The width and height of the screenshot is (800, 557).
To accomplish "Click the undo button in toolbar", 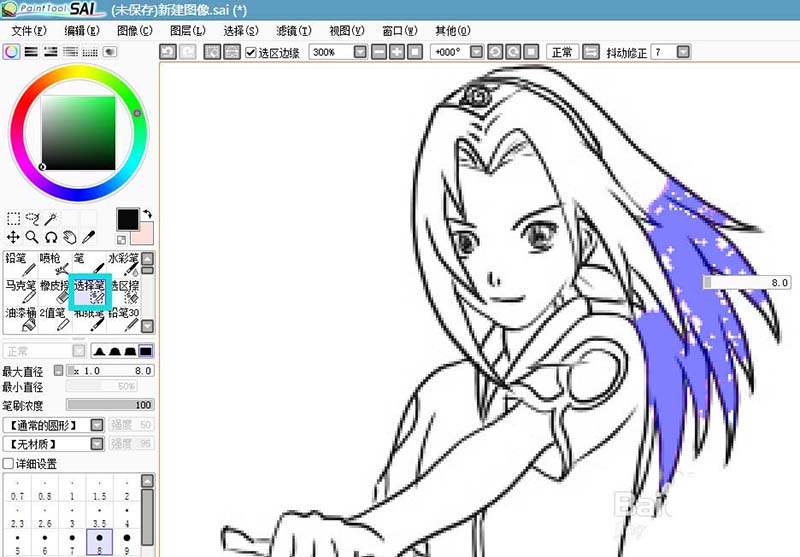I will coord(168,52).
